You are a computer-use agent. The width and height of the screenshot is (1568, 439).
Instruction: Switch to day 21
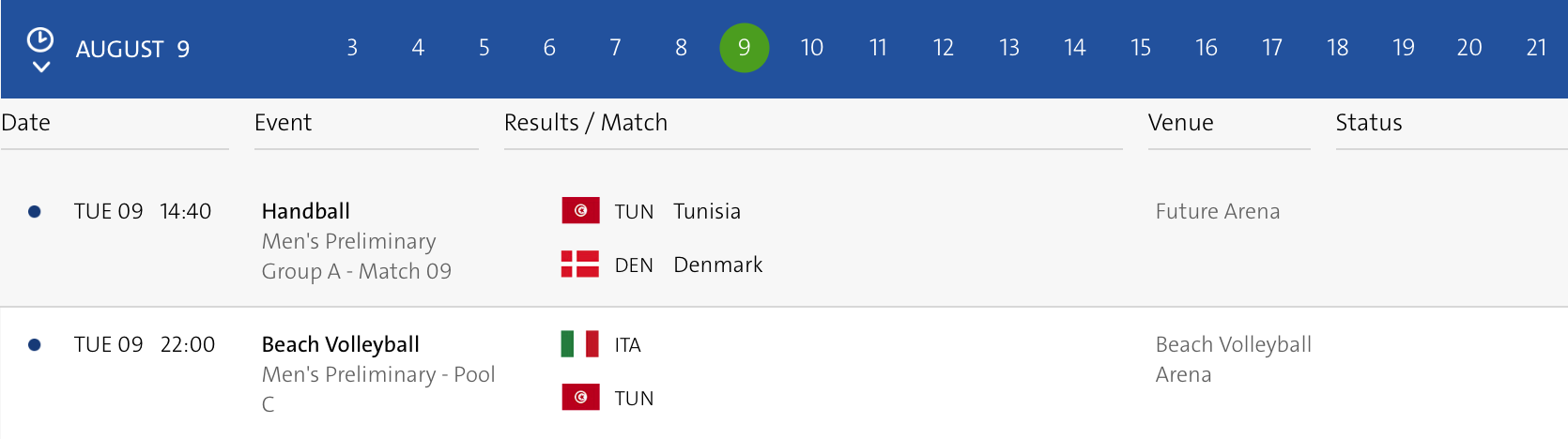[1536, 48]
